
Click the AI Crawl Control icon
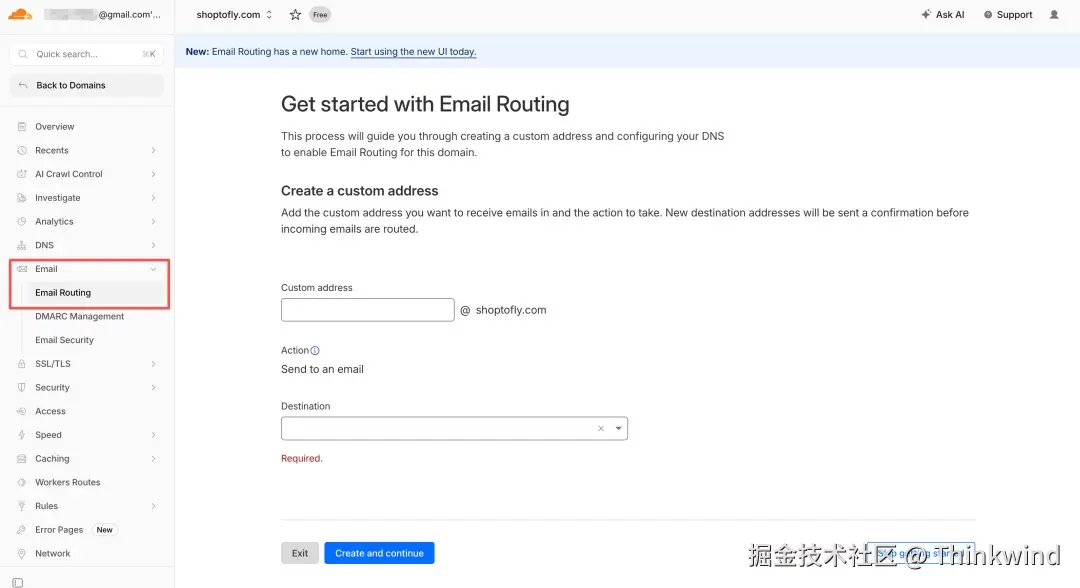(21, 174)
